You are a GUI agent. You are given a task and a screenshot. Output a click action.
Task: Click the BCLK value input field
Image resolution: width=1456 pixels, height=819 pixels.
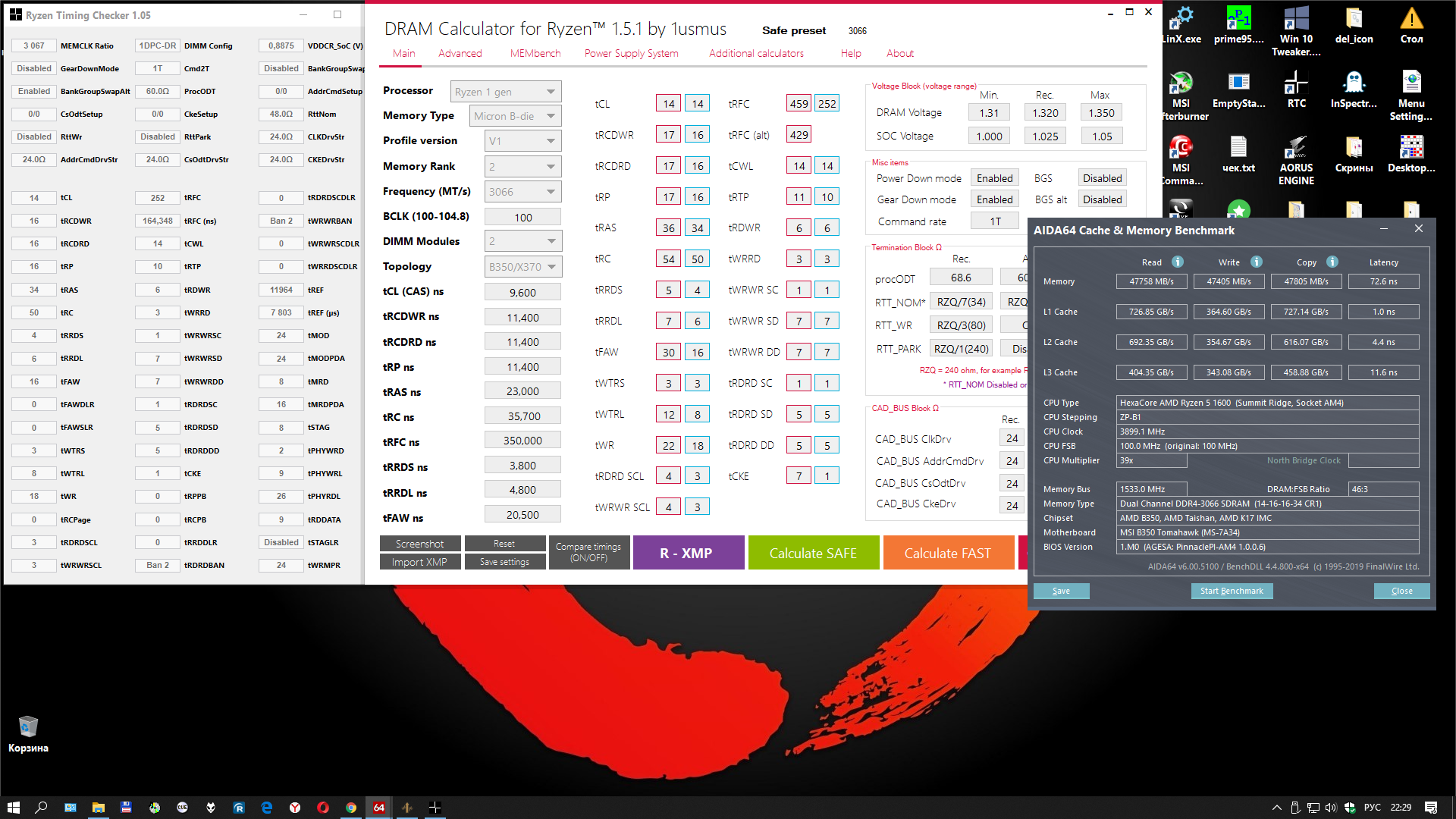coord(522,218)
